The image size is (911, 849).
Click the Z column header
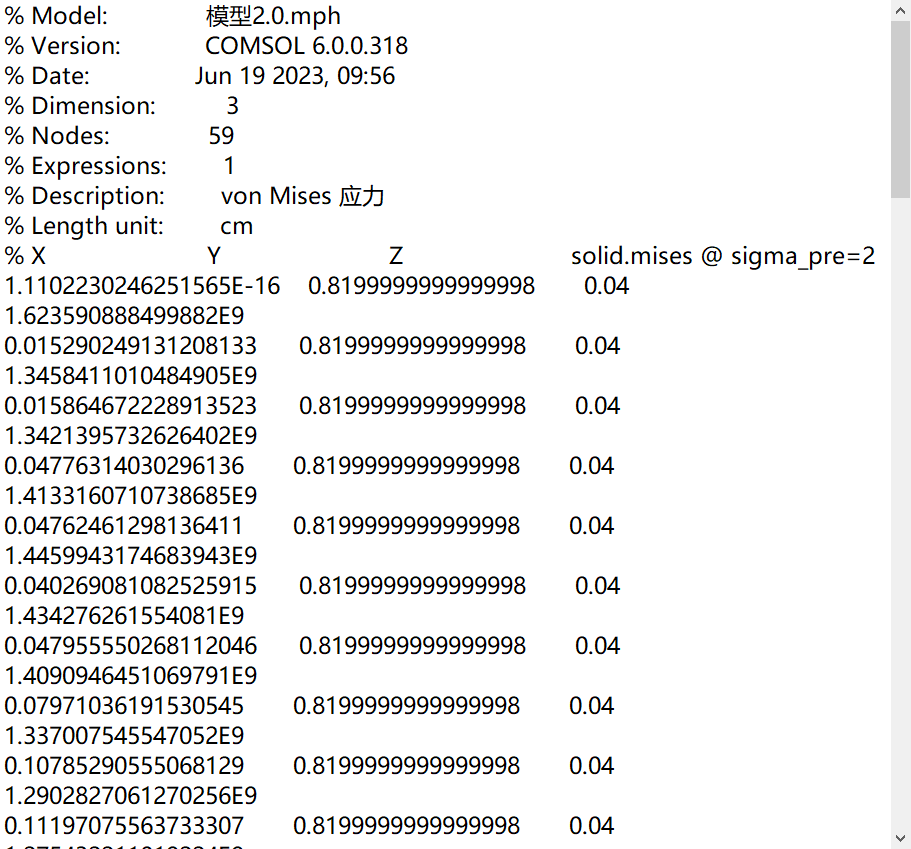(x=396, y=256)
